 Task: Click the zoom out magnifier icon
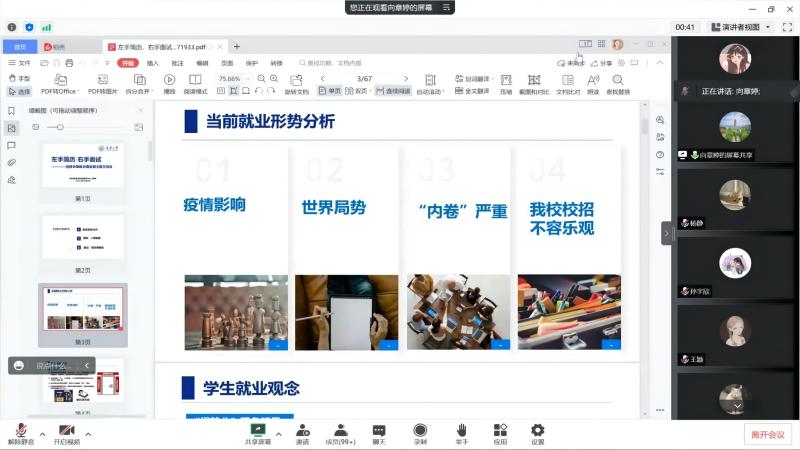click(x=261, y=79)
